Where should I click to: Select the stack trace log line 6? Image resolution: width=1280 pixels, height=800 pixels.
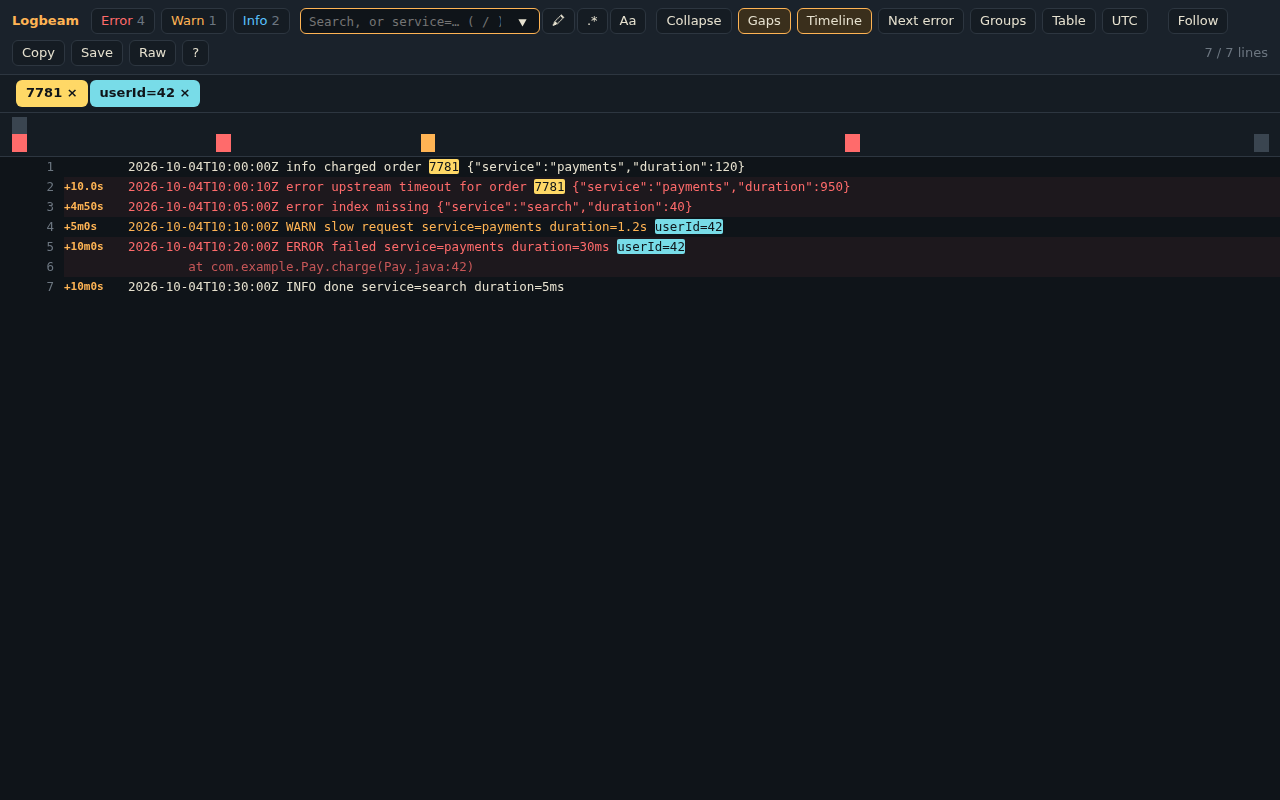click(672, 267)
